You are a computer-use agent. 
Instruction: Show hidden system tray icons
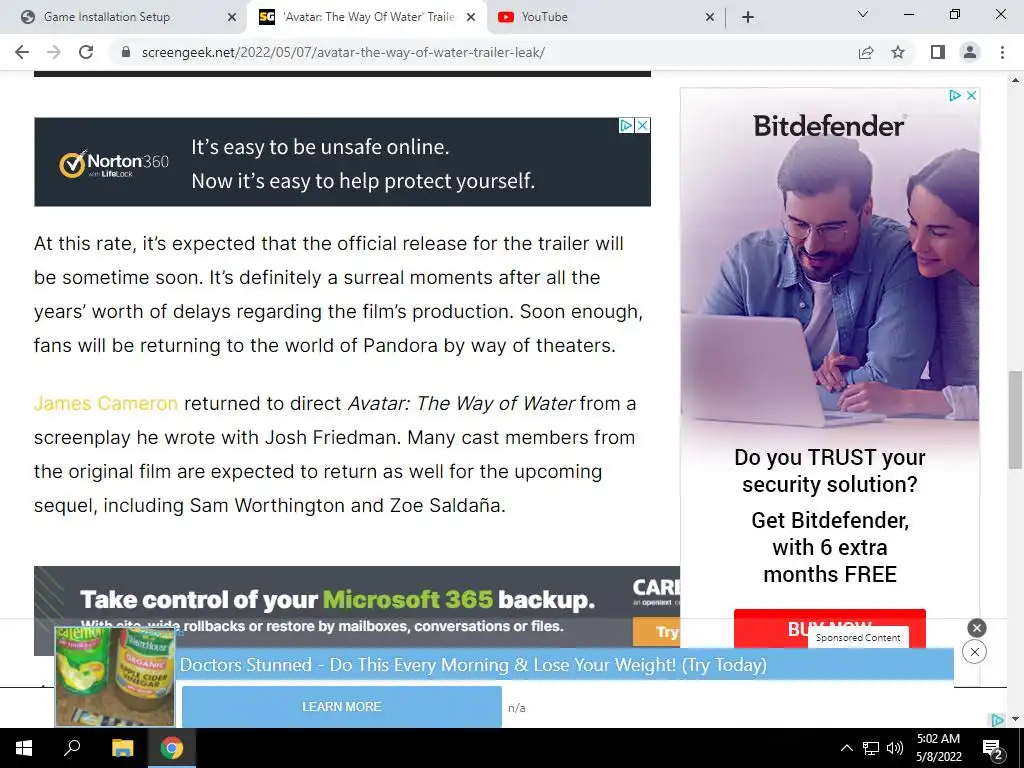click(846, 748)
